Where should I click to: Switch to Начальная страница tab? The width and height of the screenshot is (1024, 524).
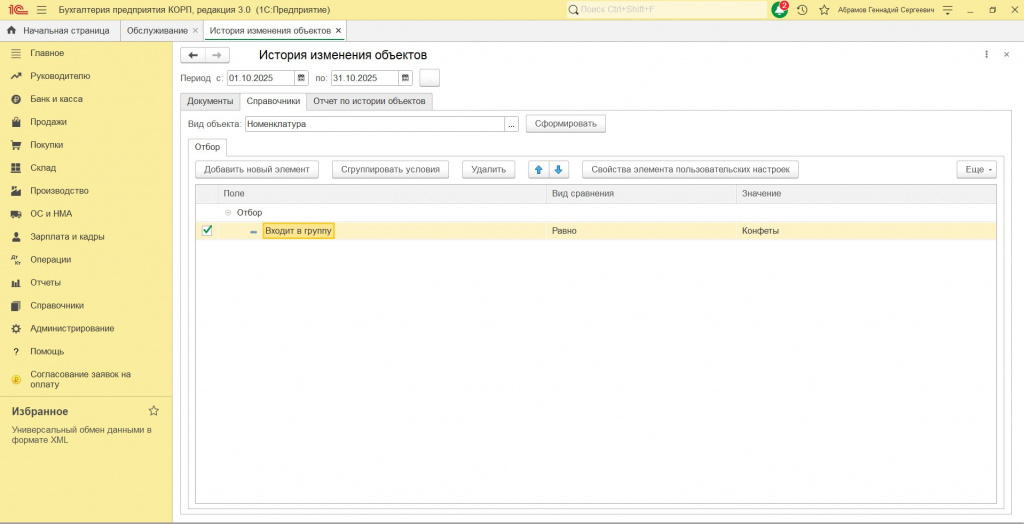60,31
